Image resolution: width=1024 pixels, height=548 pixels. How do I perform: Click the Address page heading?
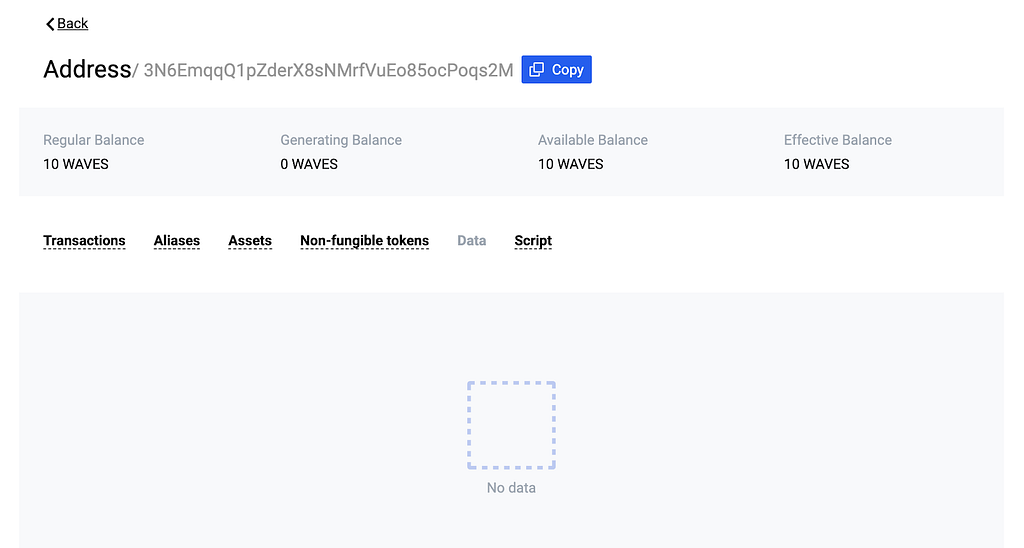[88, 69]
